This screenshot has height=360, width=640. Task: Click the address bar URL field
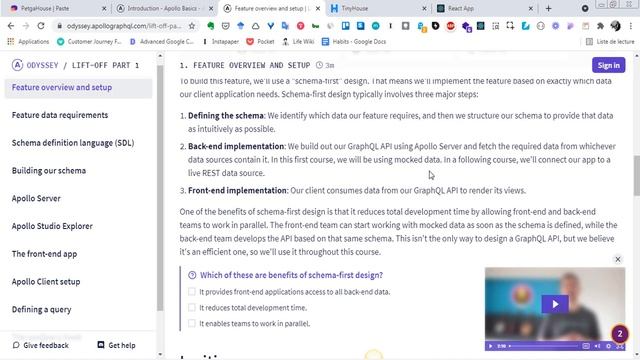click(124, 26)
